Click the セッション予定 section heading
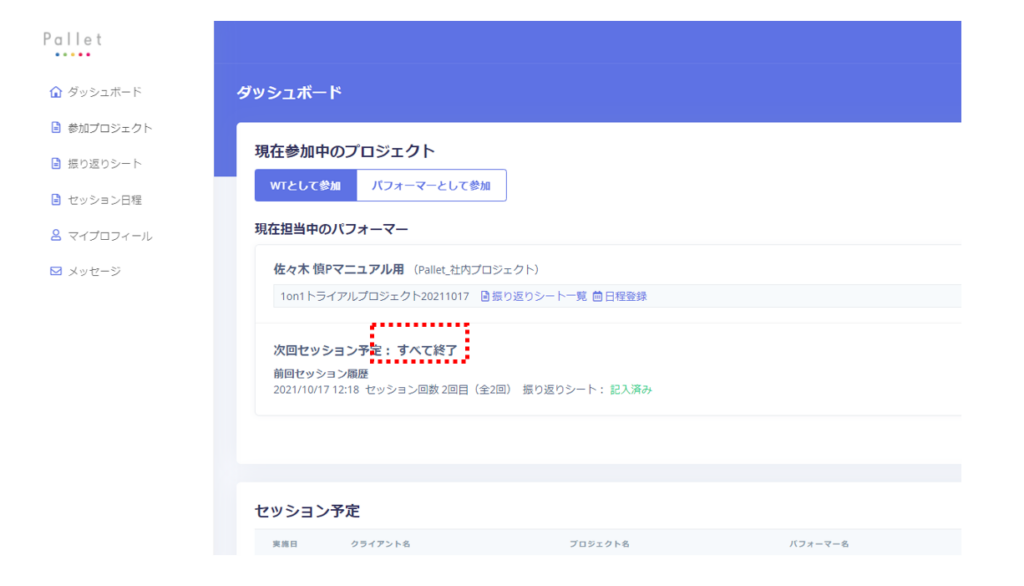The width and height of the screenshot is (1024, 586). pyautogui.click(x=307, y=511)
